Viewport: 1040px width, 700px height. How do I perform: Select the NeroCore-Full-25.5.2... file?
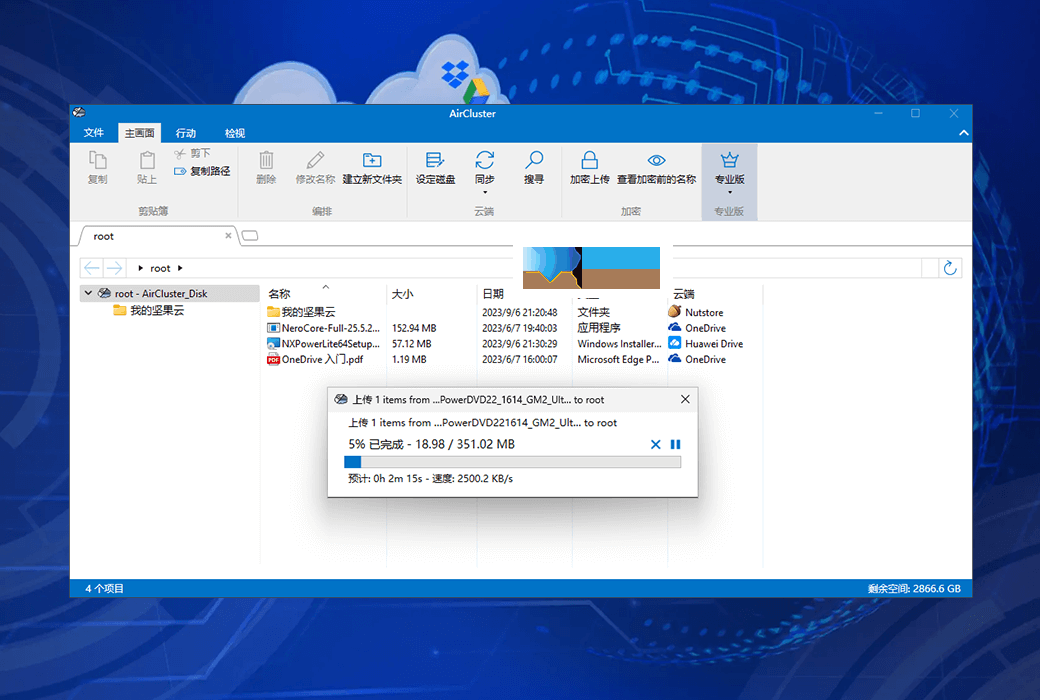click(x=324, y=328)
